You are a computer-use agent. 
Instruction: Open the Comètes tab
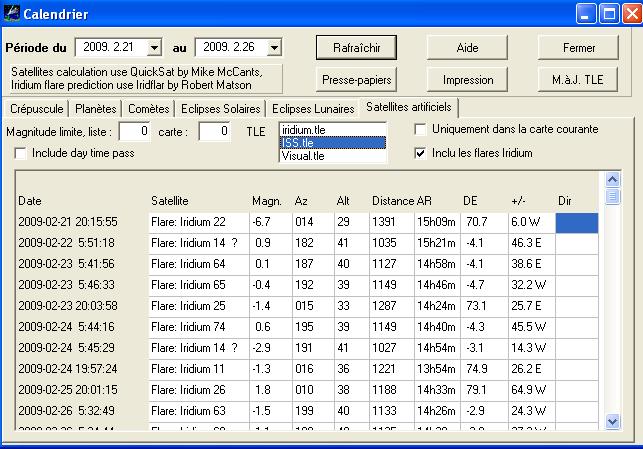click(148, 109)
